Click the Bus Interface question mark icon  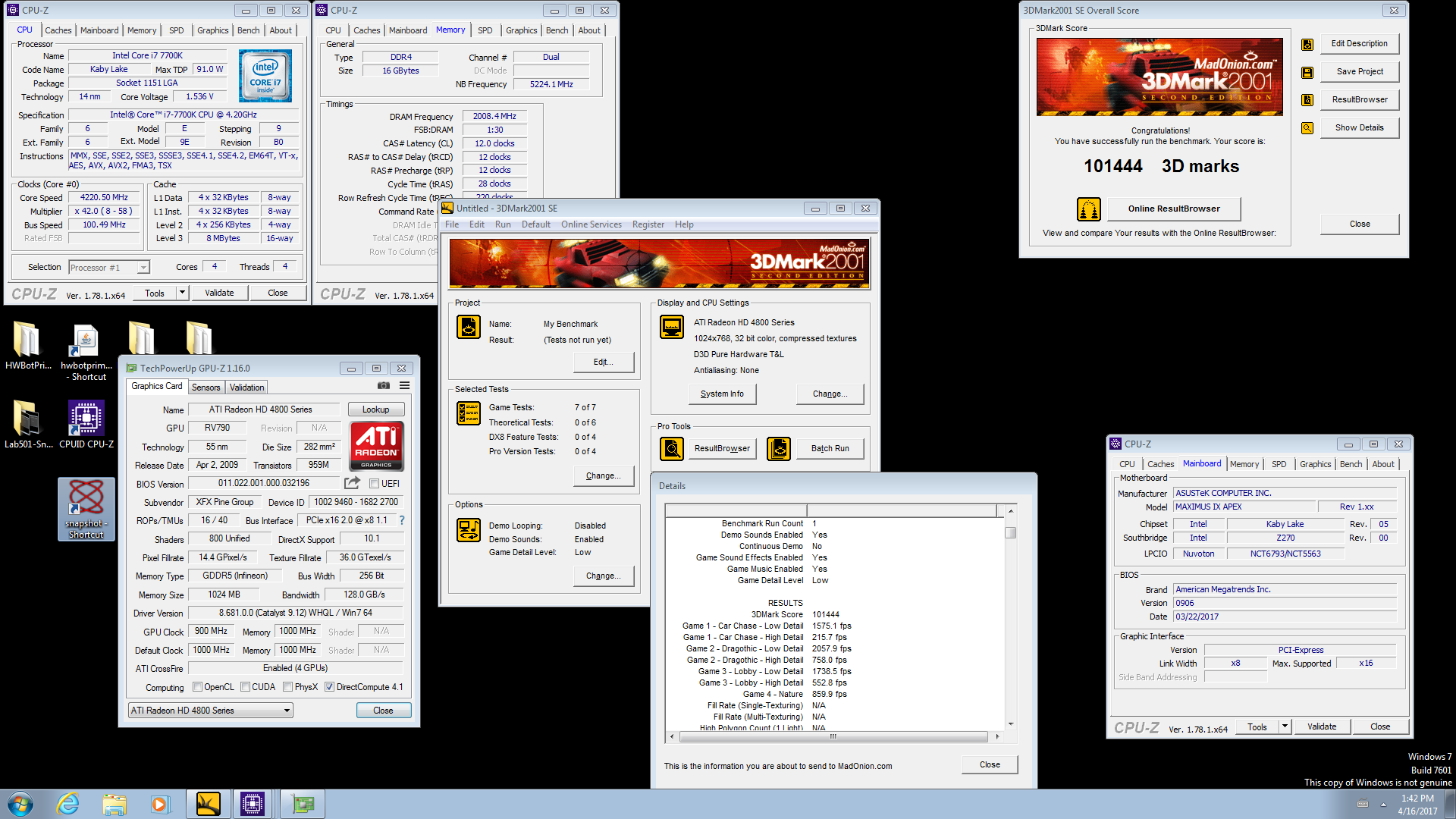pyautogui.click(x=402, y=520)
